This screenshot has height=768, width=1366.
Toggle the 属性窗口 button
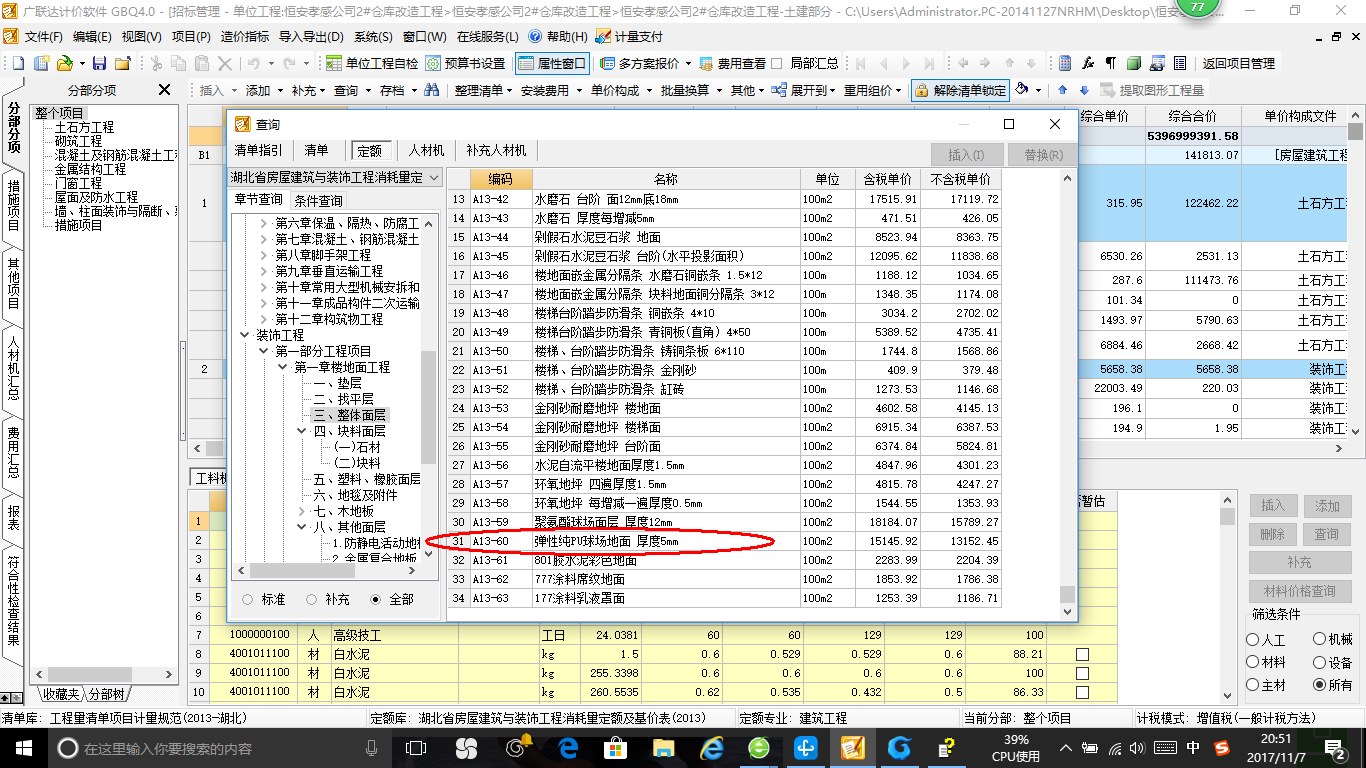pos(552,63)
